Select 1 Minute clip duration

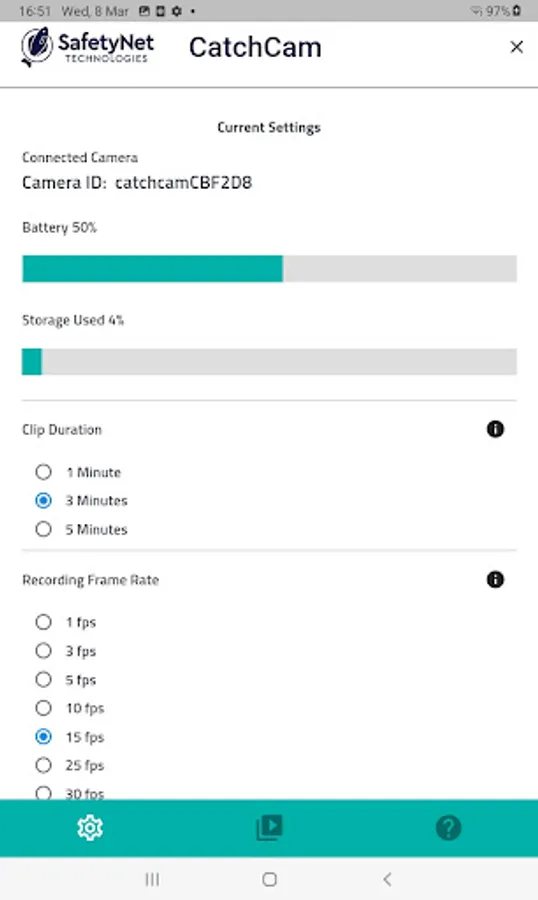pos(78,472)
